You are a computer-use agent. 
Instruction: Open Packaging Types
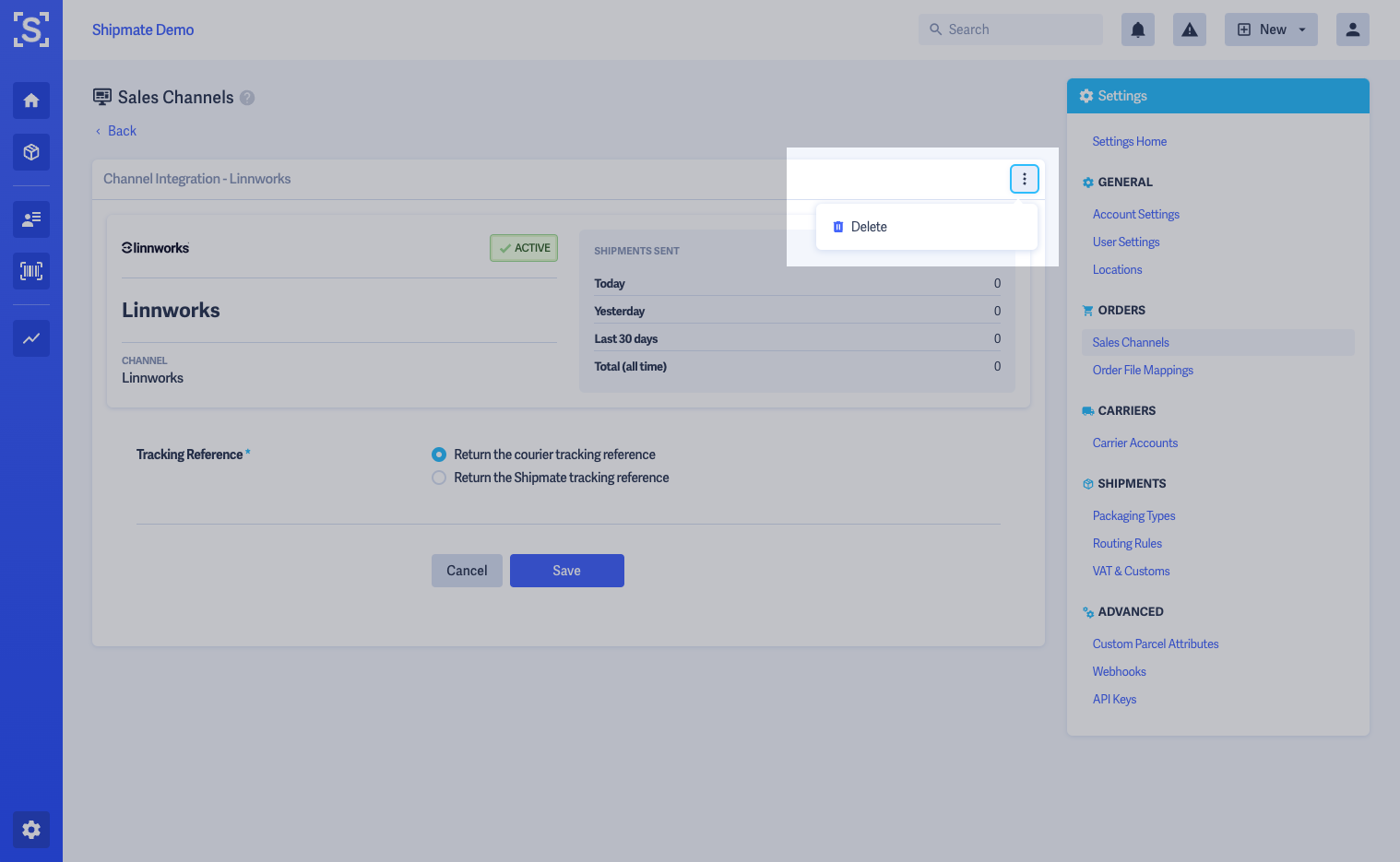(x=1134, y=515)
